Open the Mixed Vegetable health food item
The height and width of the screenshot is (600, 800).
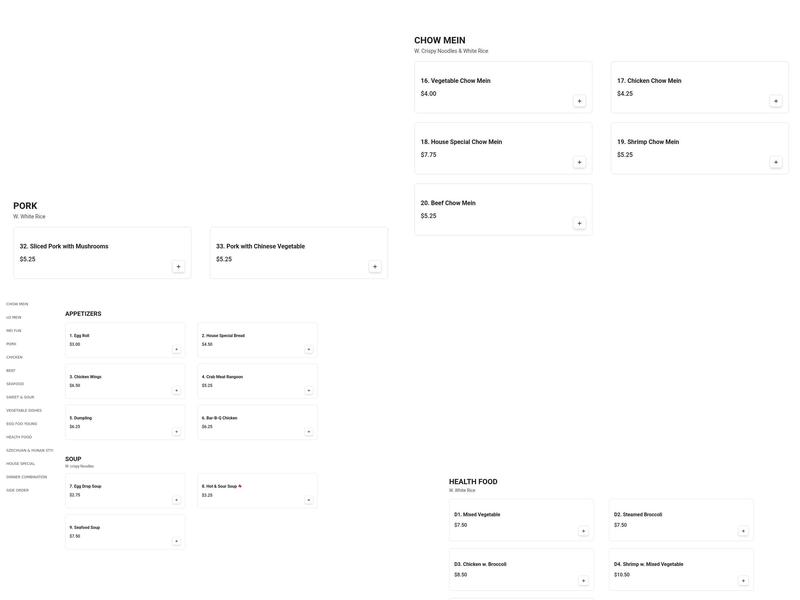click(x=480, y=515)
